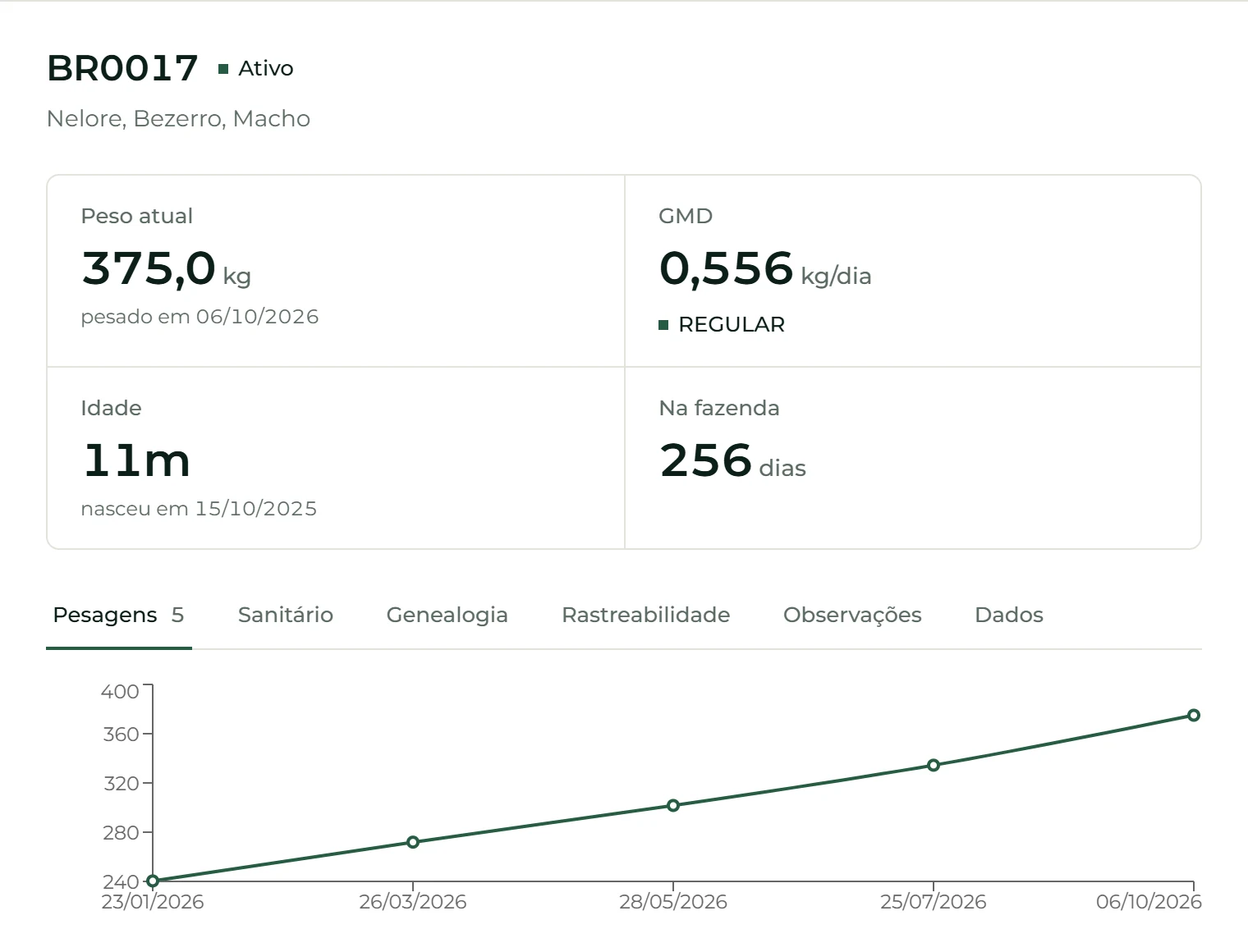The image size is (1248, 952).
Task: Click the 400 y-axis label
Action: click(x=120, y=692)
